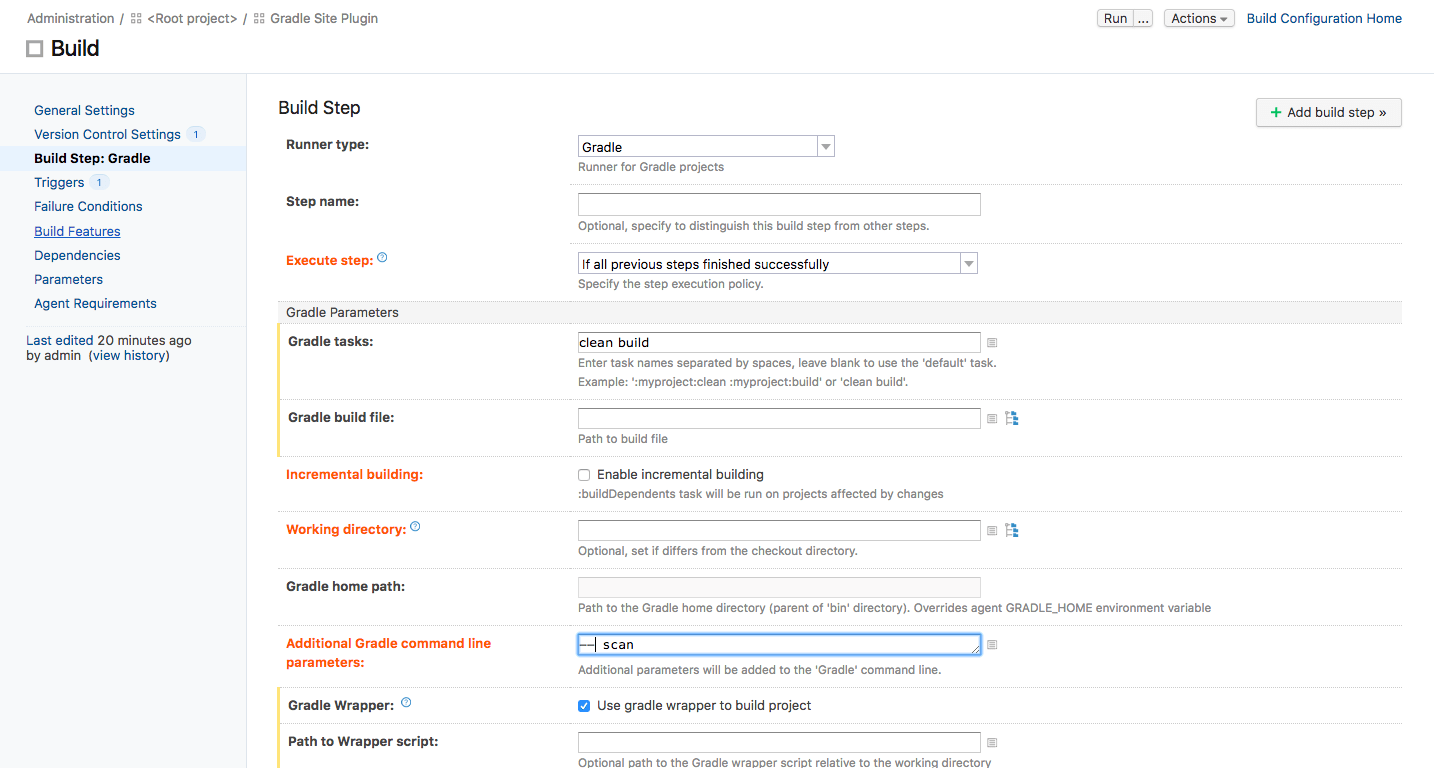1434x768 pixels.
Task: Enable incremental building checkbox
Action: (584, 475)
